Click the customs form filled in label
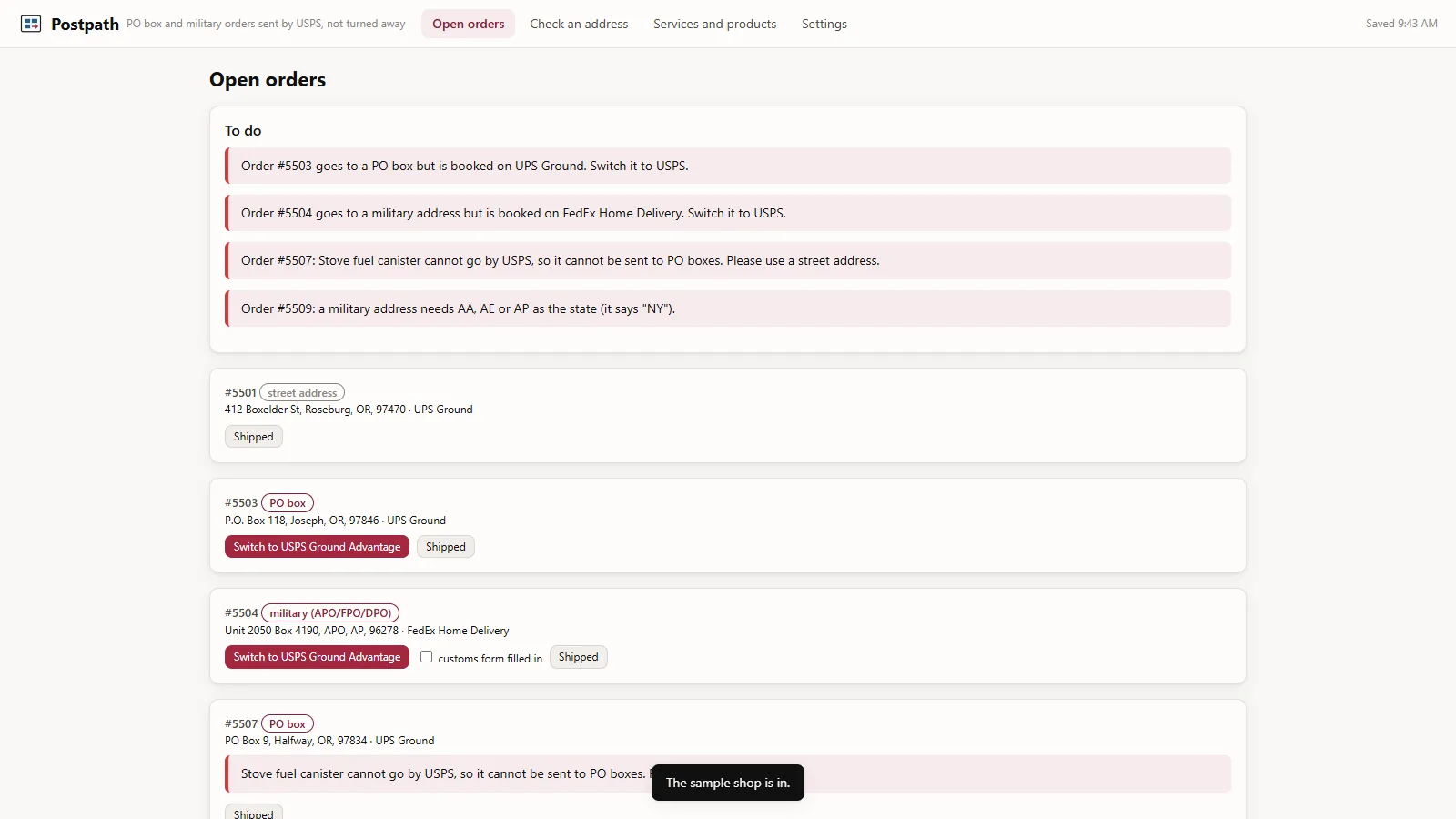1456x819 pixels. click(x=490, y=659)
